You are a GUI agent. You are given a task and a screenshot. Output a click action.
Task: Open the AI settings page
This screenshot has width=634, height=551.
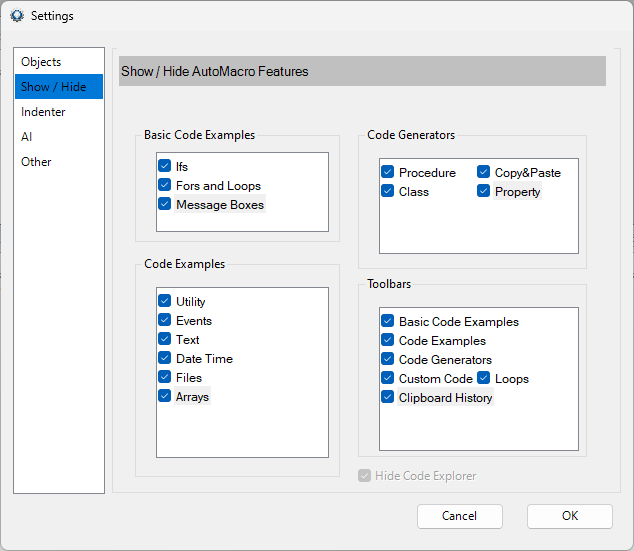point(59,137)
